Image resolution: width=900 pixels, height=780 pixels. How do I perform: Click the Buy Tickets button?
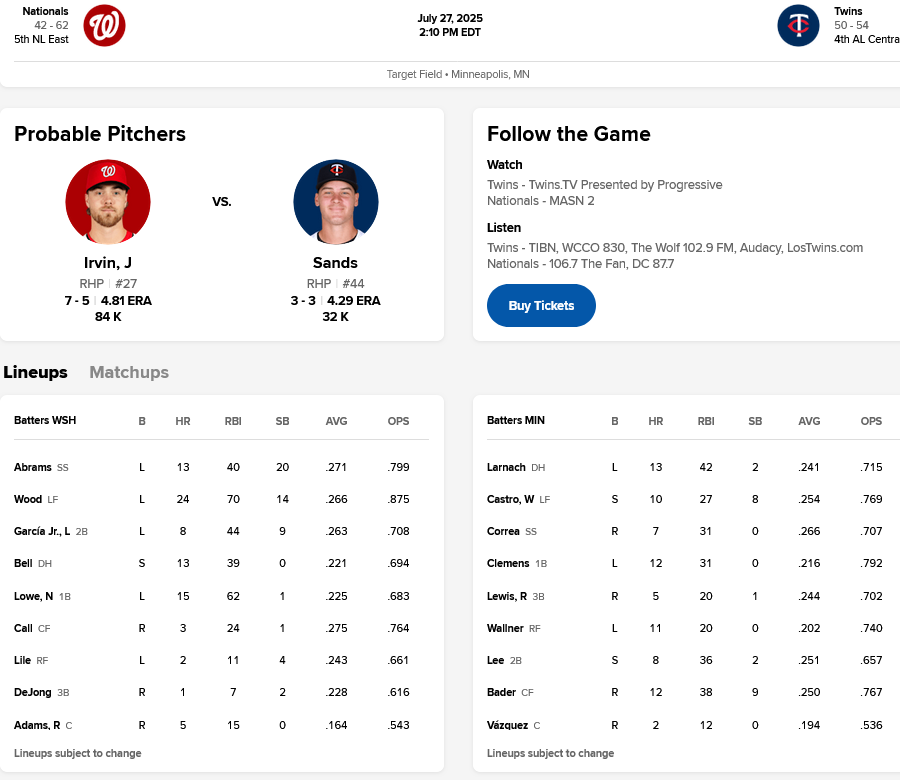(541, 306)
